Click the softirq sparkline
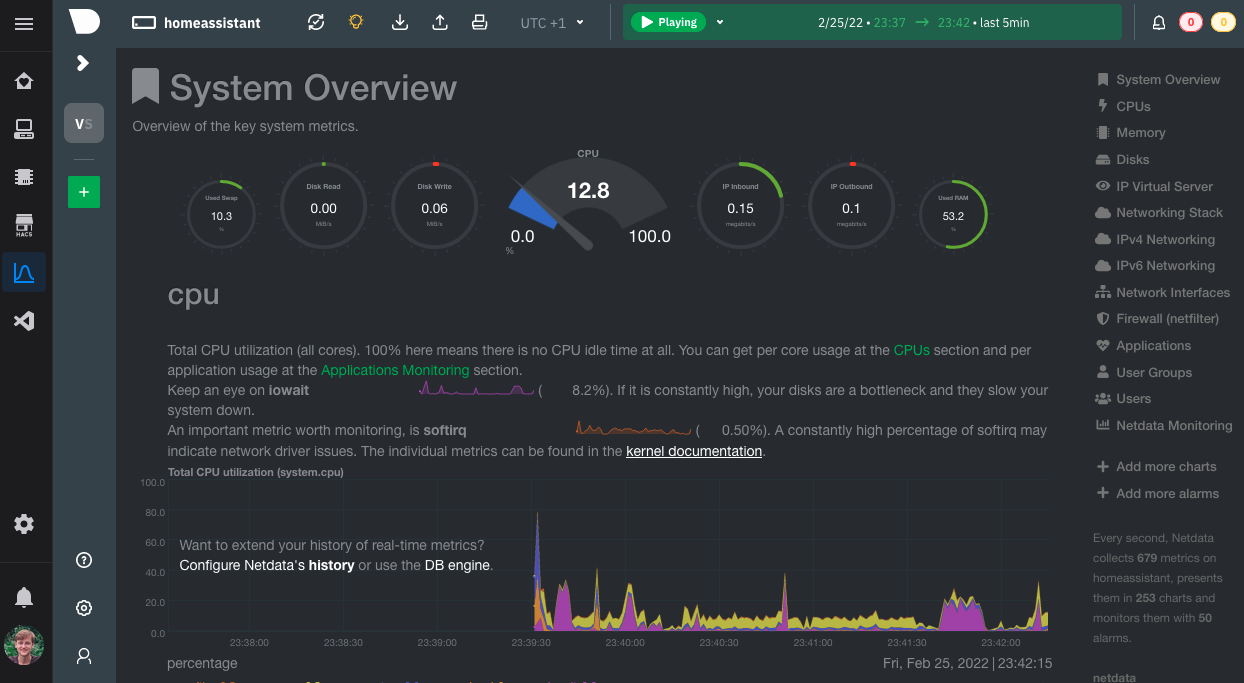The width and height of the screenshot is (1244, 683). [x=635, y=430]
